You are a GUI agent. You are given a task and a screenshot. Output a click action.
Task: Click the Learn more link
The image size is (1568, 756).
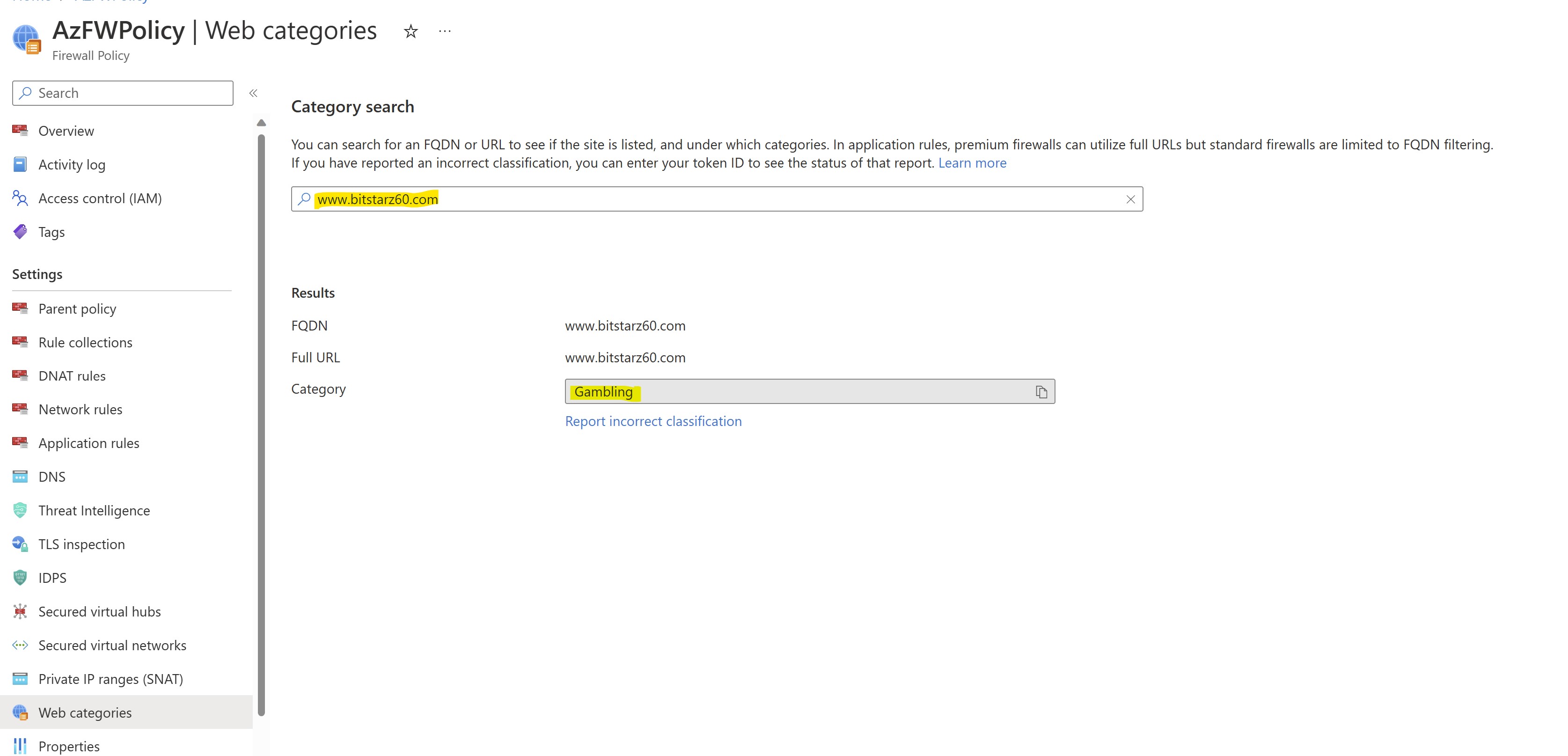pos(972,163)
